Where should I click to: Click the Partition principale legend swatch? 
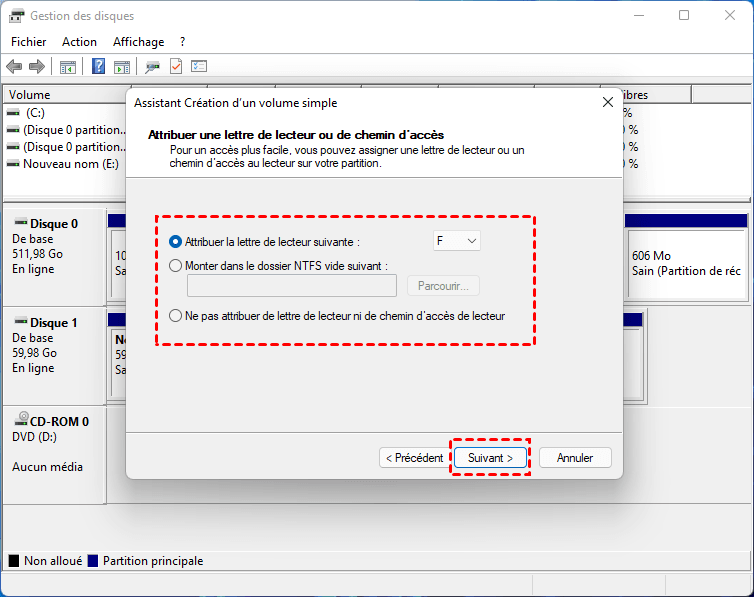coord(93,561)
